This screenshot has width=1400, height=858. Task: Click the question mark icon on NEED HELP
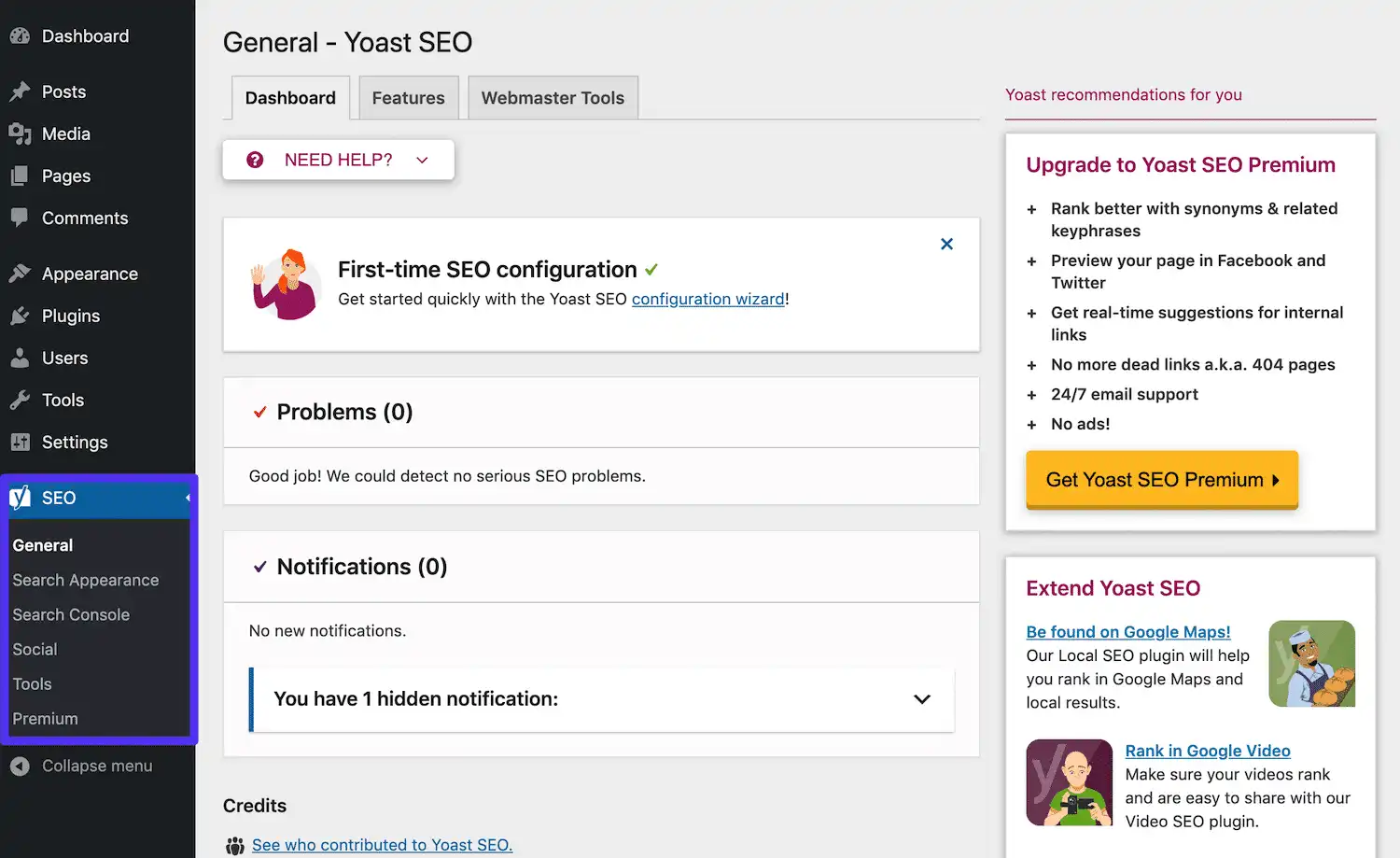tap(255, 159)
